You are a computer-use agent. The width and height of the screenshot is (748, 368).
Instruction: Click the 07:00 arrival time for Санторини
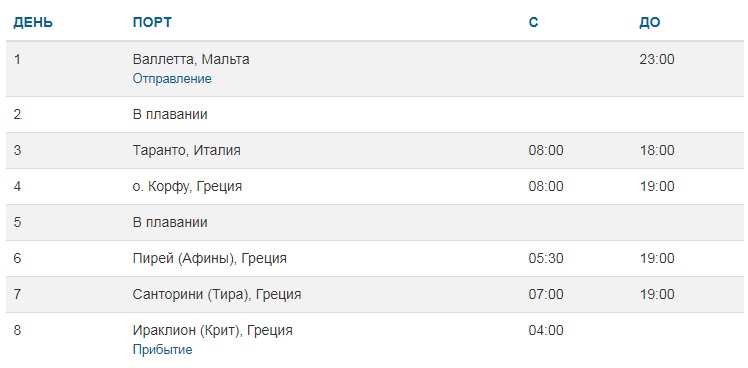point(546,294)
